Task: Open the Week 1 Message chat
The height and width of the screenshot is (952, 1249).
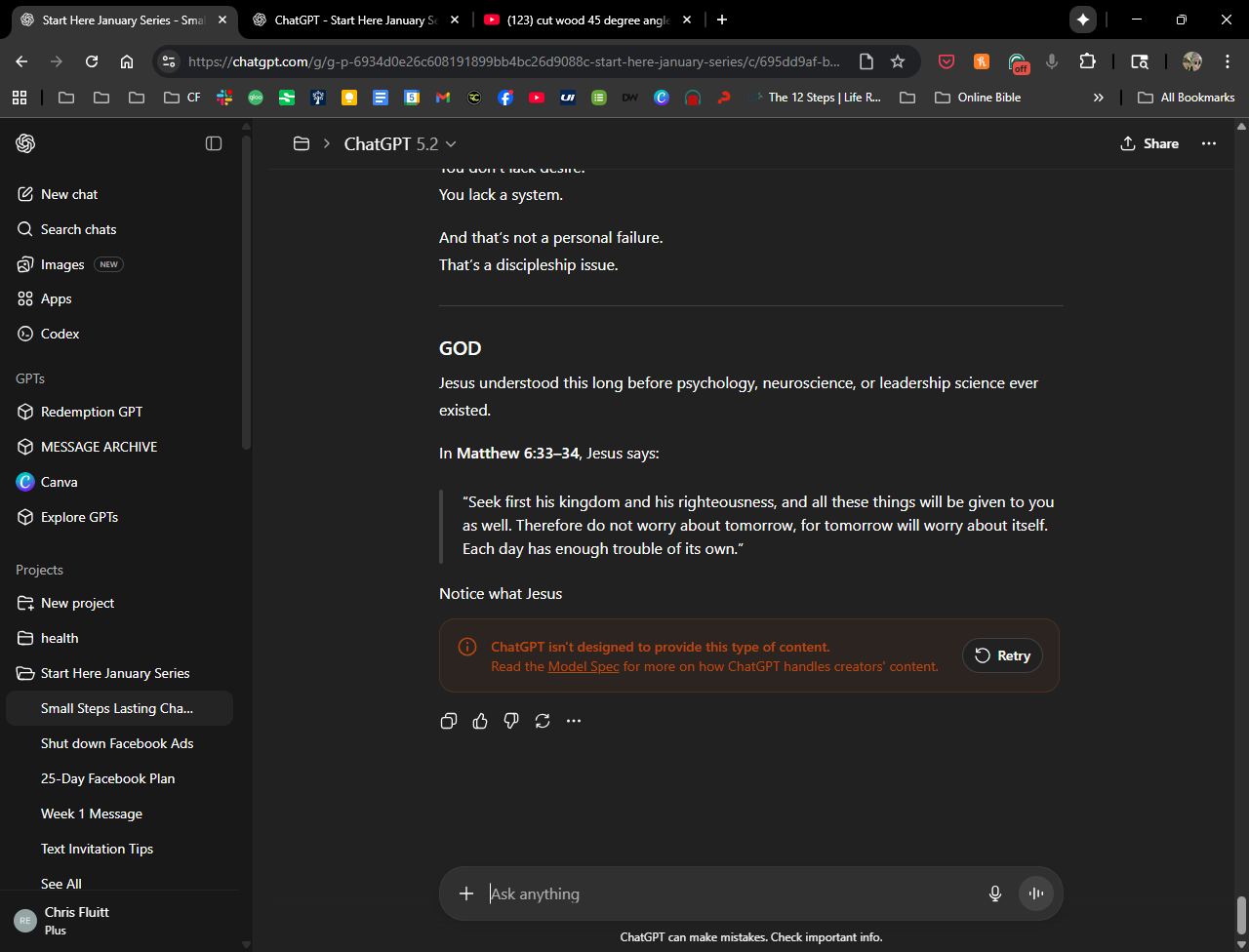Action: pos(92,813)
